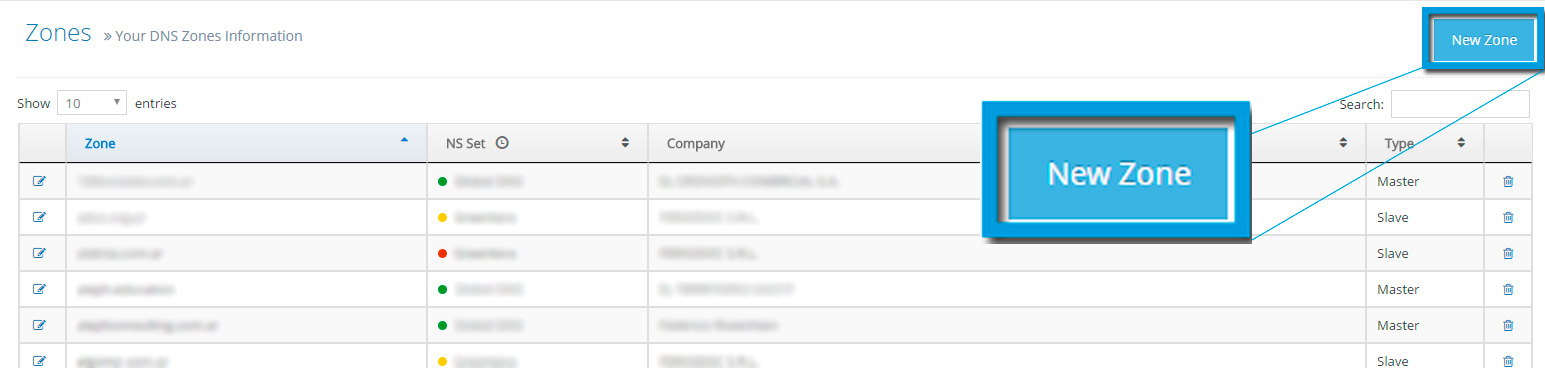Edit the third zone row with red status
Screen dimensions: 1545x368
[40, 253]
